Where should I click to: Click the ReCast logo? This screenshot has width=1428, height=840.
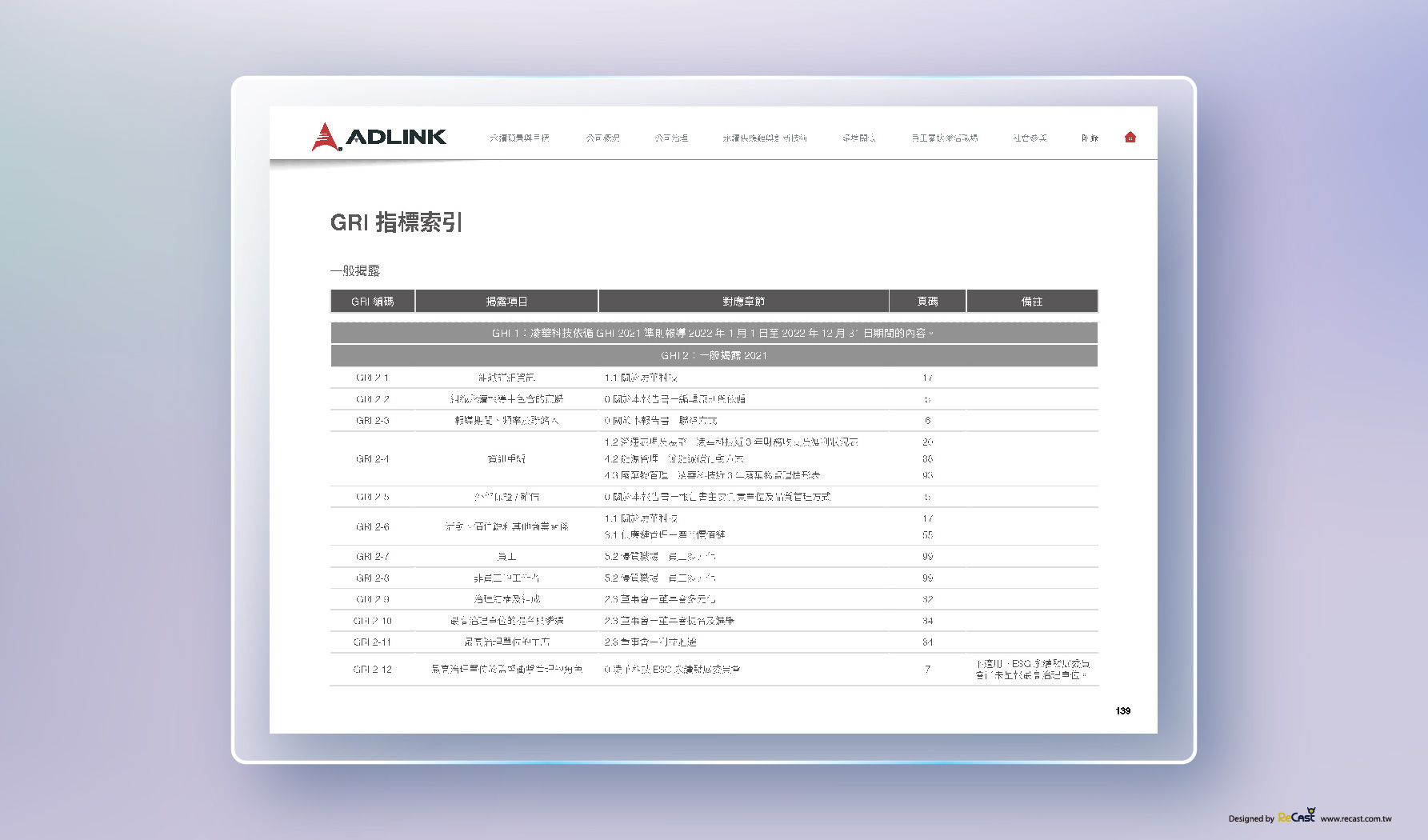(1297, 816)
